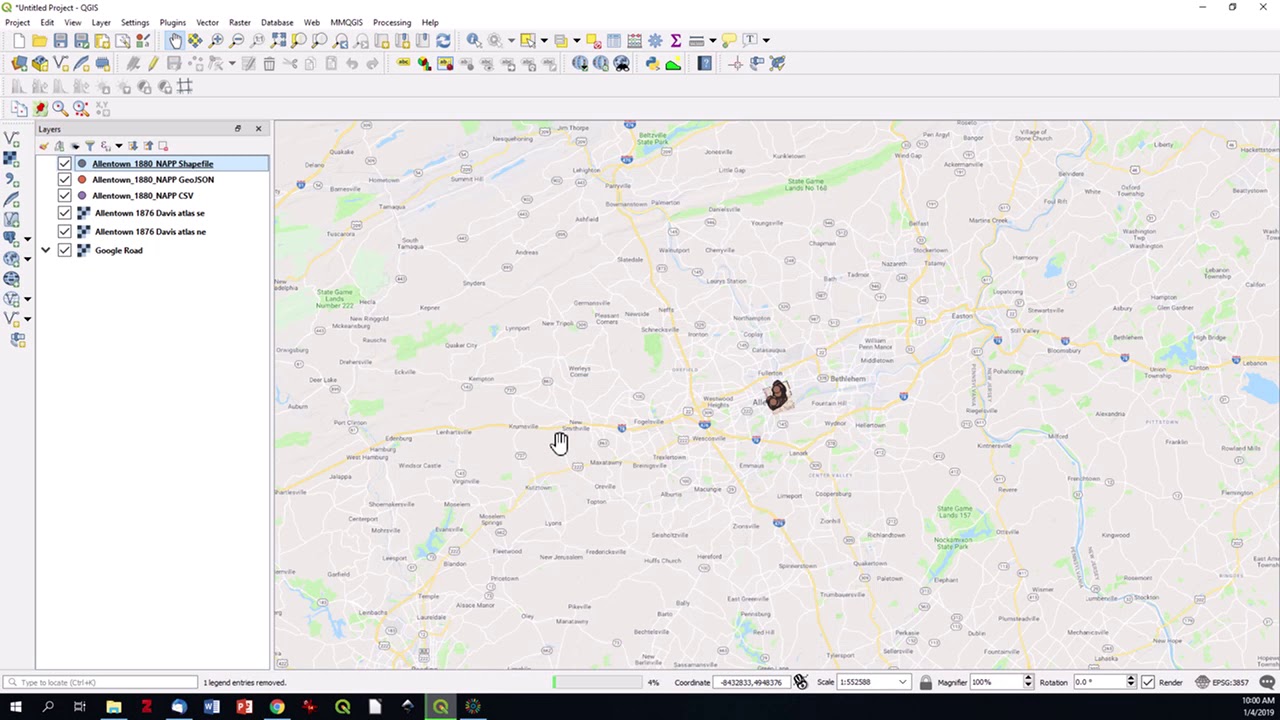Show statistical summary sigma icon
This screenshot has height=720, width=1280.
[676, 40]
